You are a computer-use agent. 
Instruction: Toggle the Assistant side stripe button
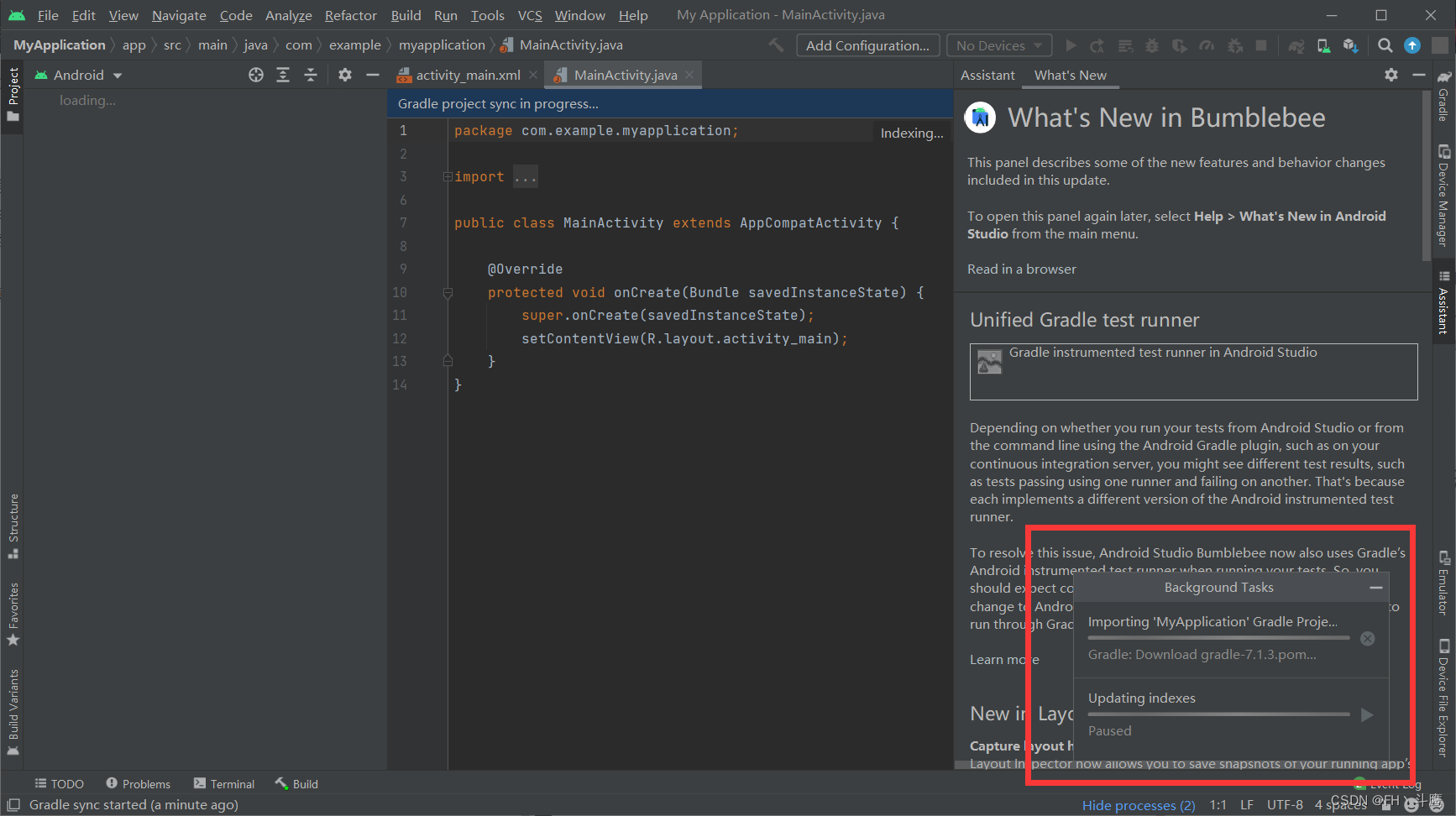(1444, 302)
